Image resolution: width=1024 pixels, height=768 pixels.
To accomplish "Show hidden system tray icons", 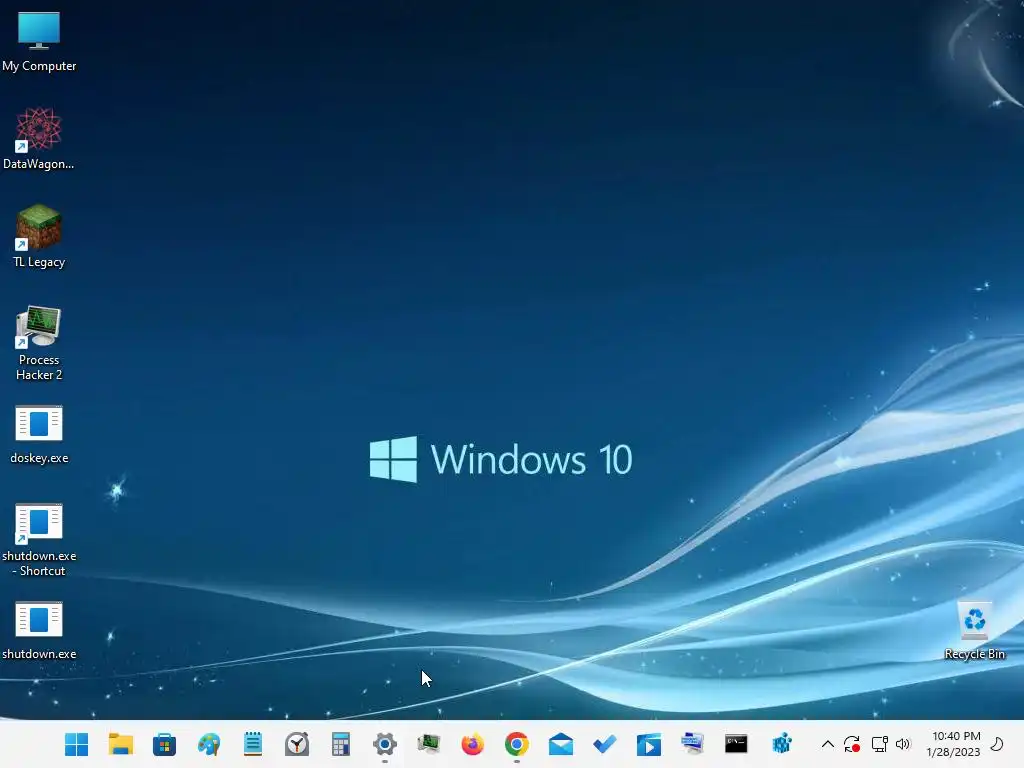I will coord(827,744).
